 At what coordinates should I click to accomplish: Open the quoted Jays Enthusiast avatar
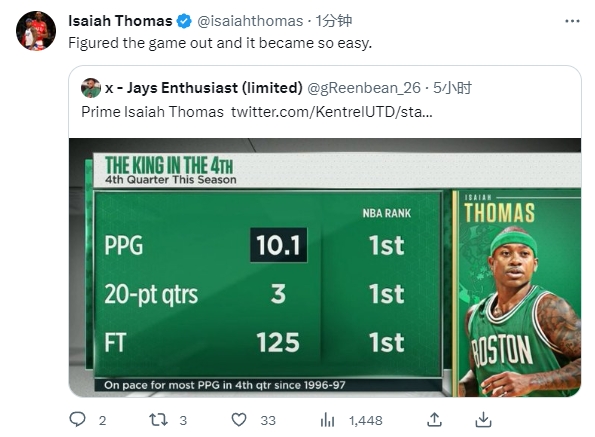[x=91, y=88]
